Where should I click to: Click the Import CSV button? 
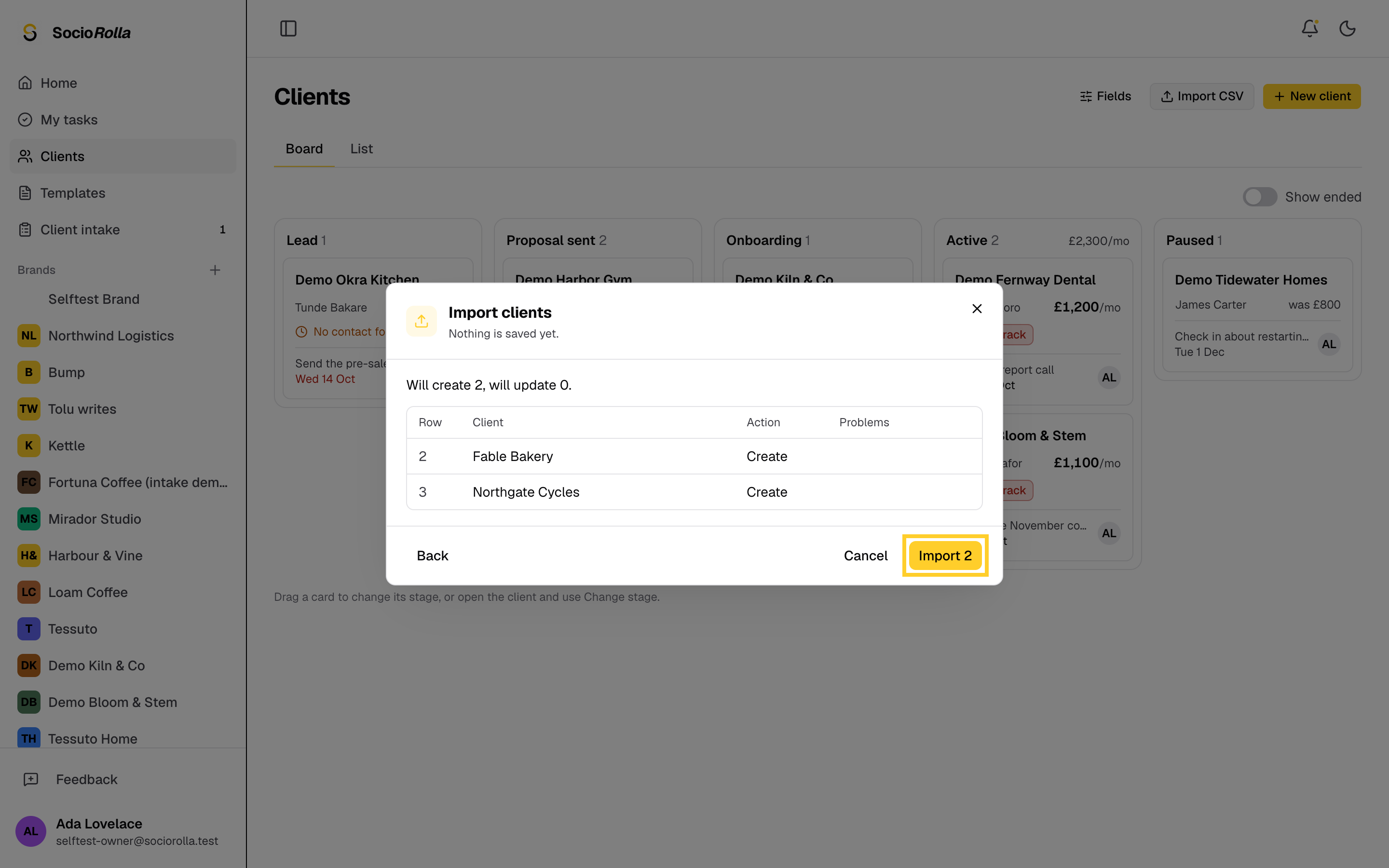(x=1201, y=96)
